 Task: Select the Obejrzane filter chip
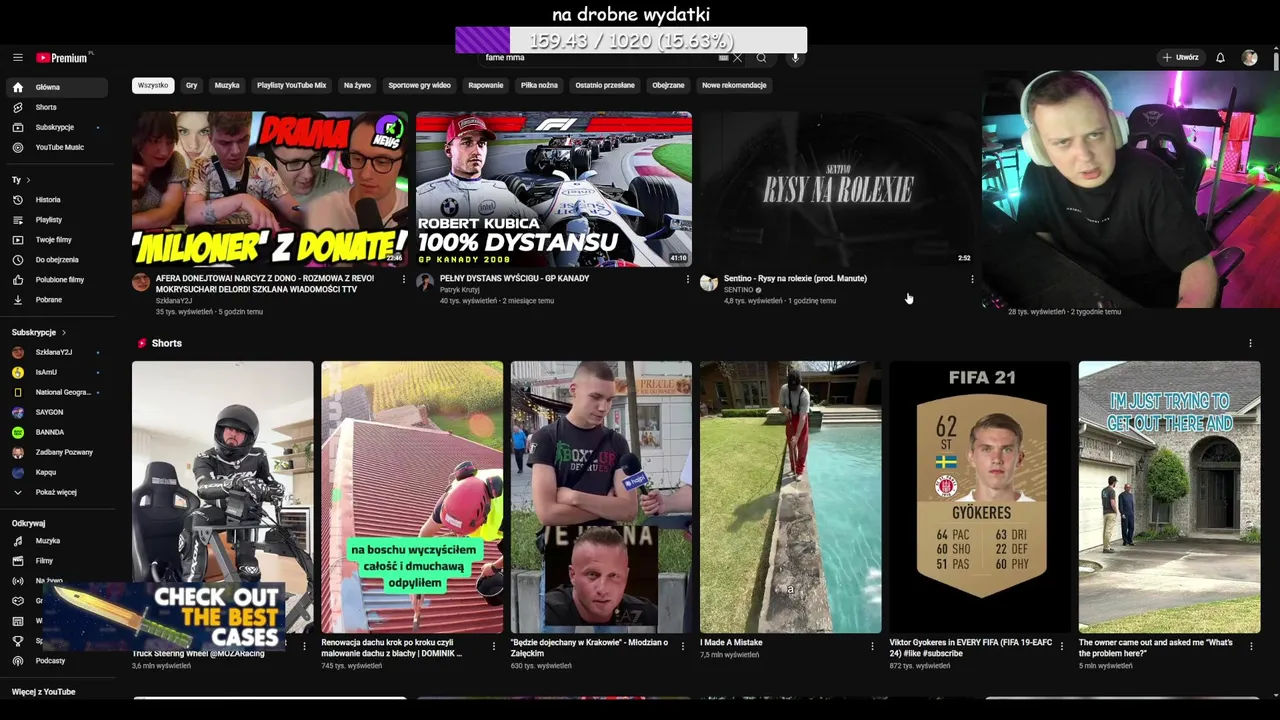(668, 85)
